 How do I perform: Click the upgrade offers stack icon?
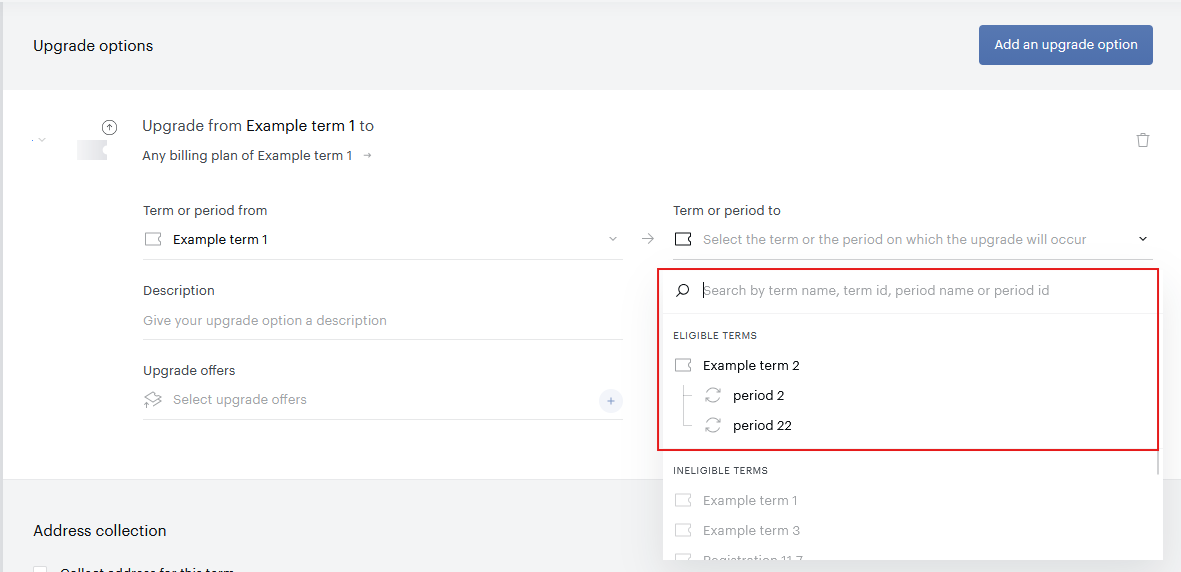point(153,399)
